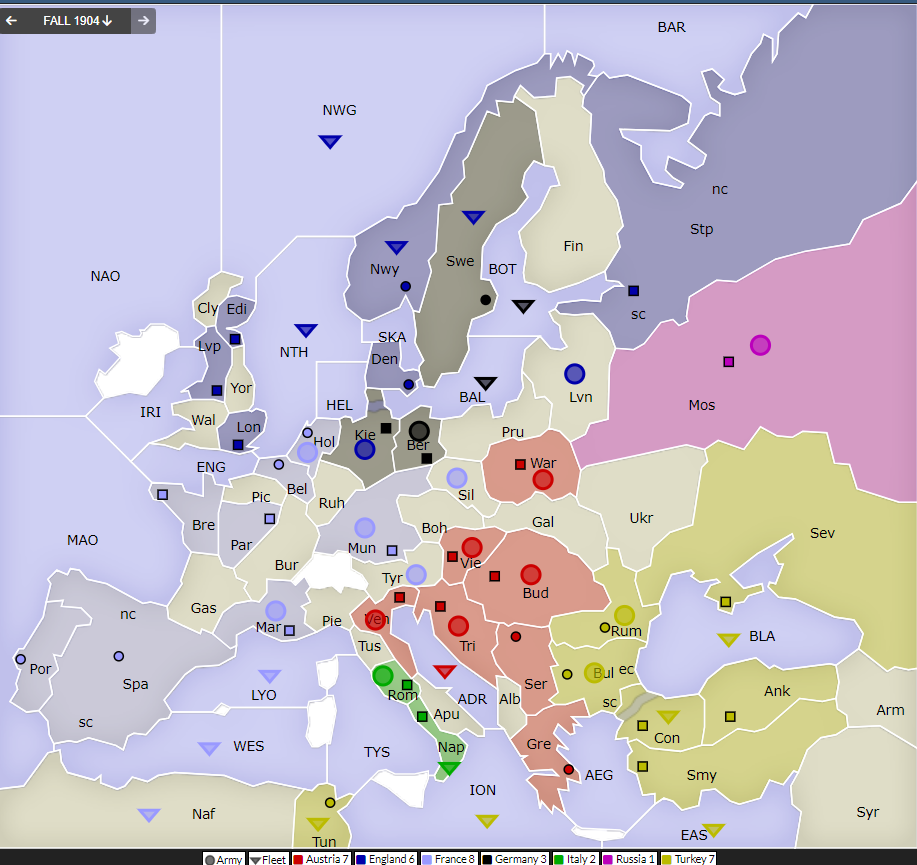Screen dimensions: 917x865
Task: Click the Turkish fleet in EAS
Action: (x=713, y=830)
